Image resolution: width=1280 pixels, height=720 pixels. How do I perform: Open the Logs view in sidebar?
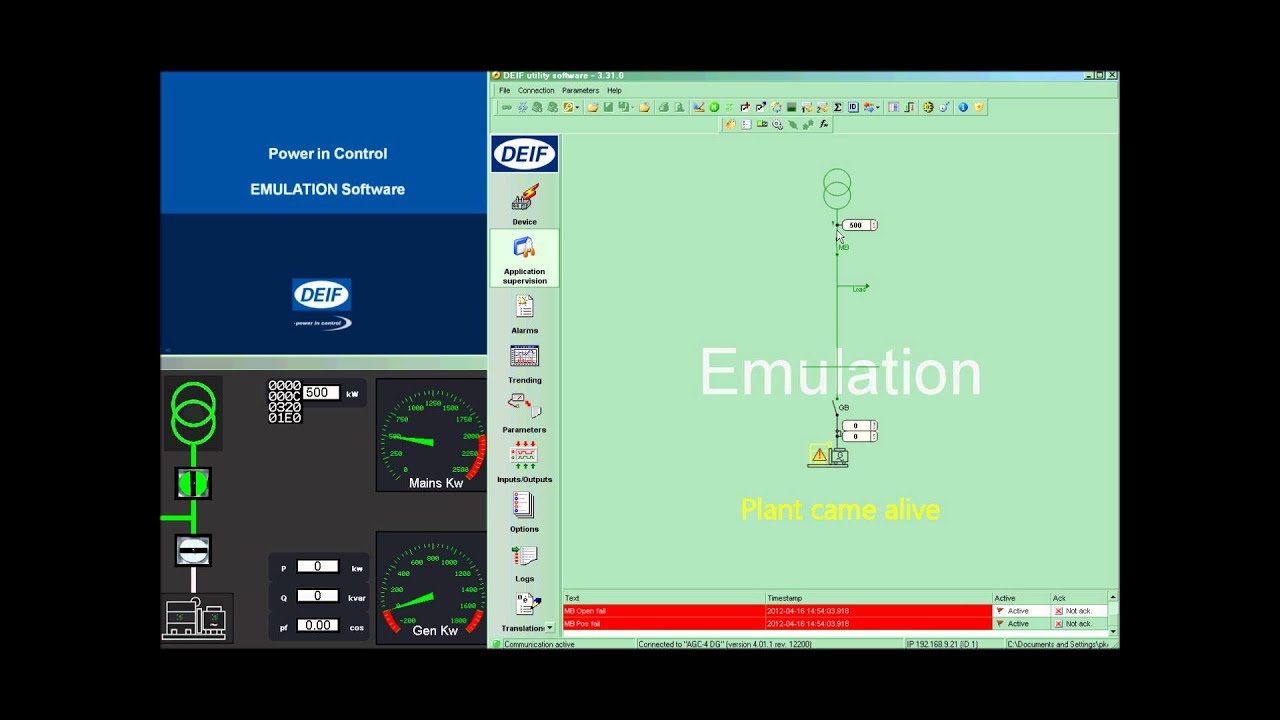[524, 562]
